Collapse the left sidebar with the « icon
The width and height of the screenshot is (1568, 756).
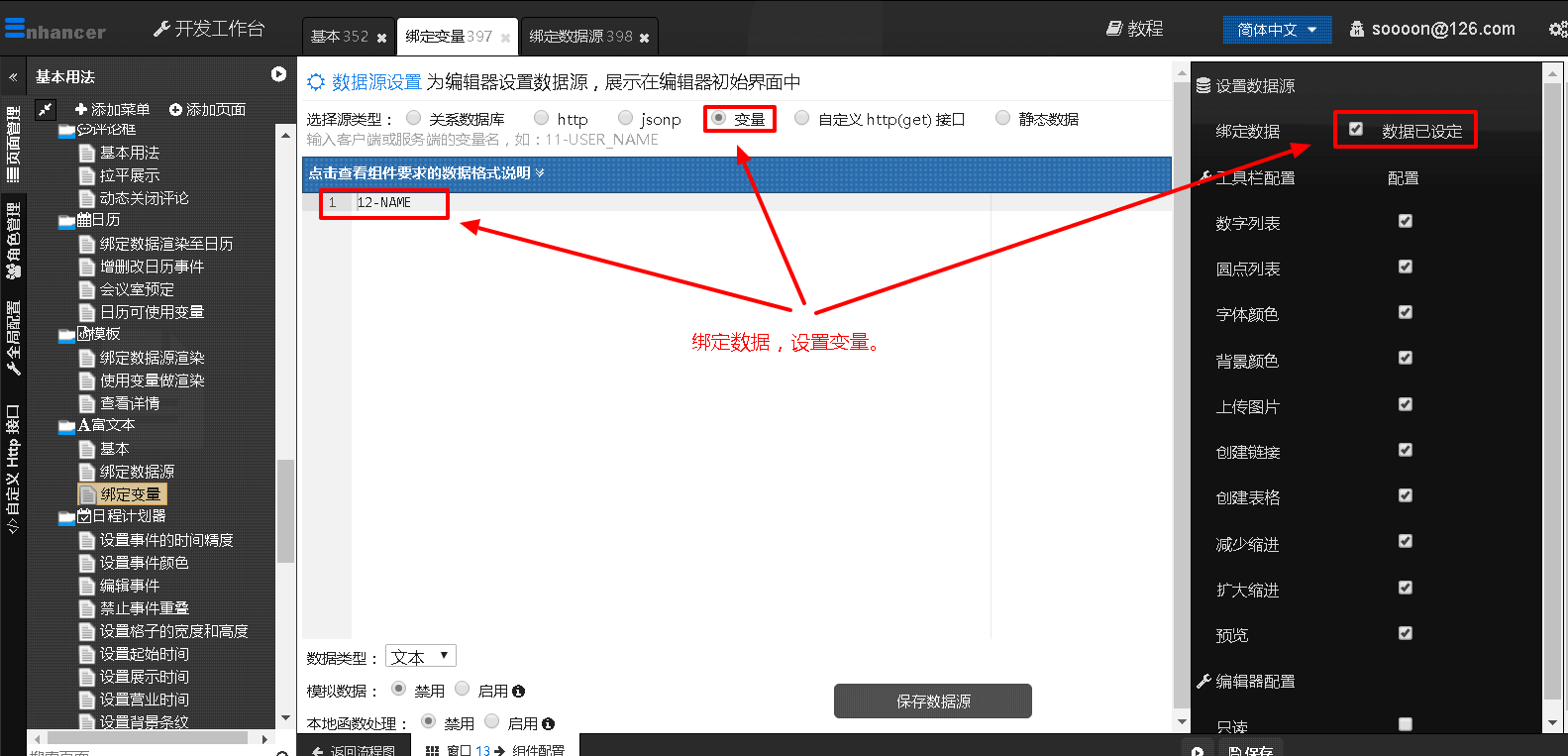click(13, 76)
